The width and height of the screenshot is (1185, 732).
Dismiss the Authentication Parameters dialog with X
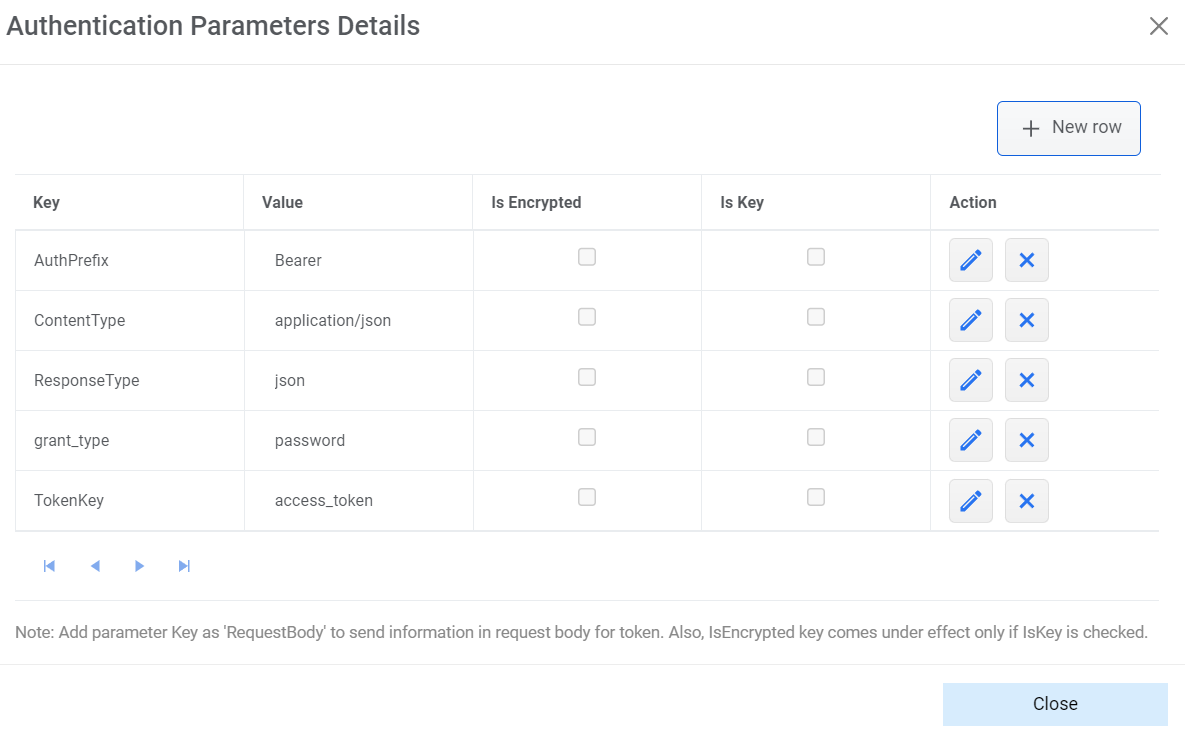click(1159, 26)
